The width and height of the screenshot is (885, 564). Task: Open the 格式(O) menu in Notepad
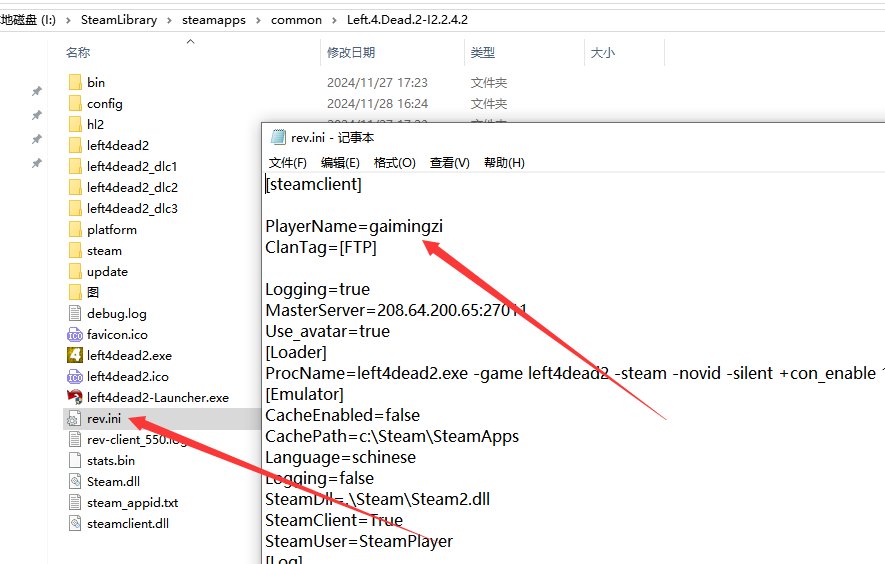pyautogui.click(x=394, y=163)
